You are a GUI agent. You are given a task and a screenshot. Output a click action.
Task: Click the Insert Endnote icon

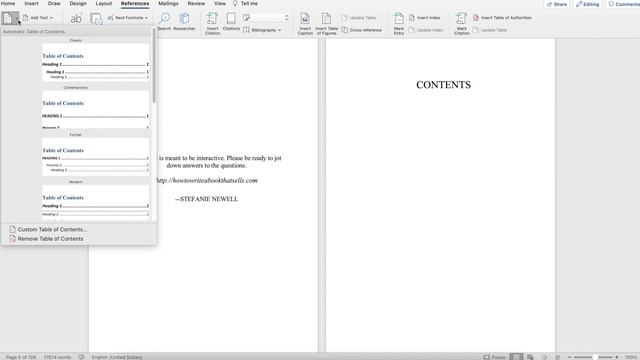pyautogui.click(x=96, y=19)
